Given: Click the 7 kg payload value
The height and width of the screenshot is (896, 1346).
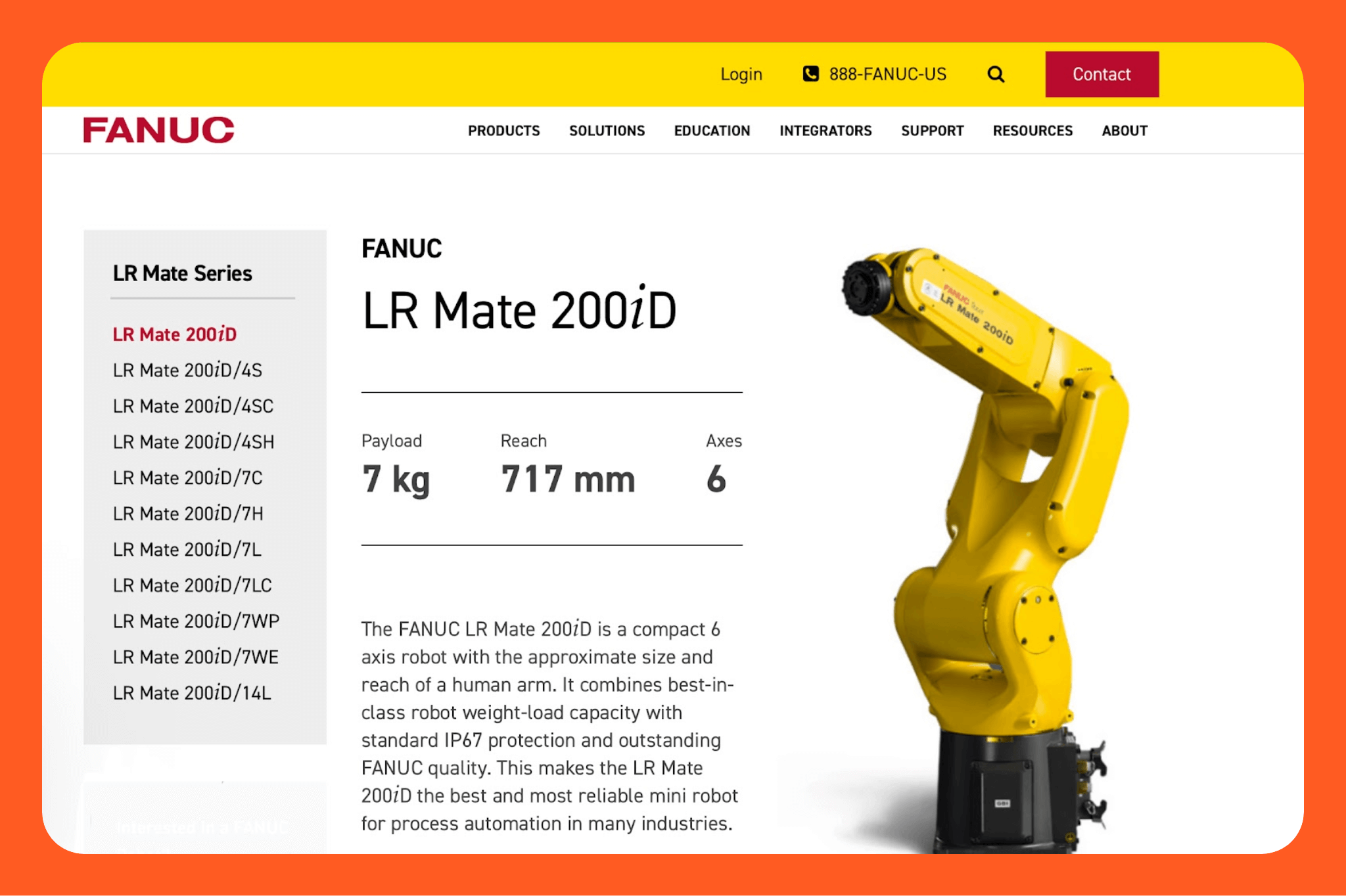Looking at the screenshot, I should pyautogui.click(x=396, y=479).
